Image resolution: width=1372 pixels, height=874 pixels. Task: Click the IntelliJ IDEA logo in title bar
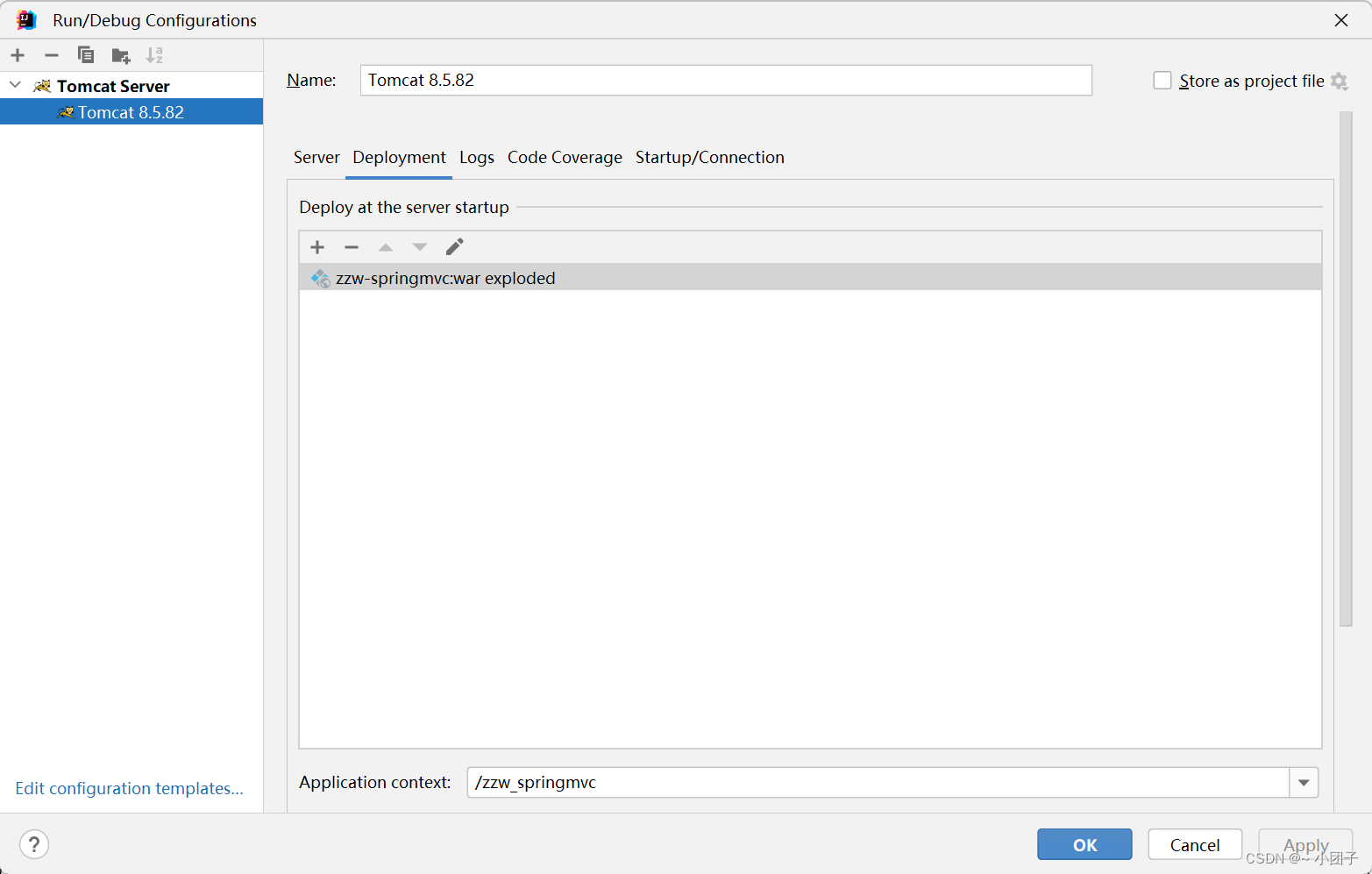tap(26, 19)
